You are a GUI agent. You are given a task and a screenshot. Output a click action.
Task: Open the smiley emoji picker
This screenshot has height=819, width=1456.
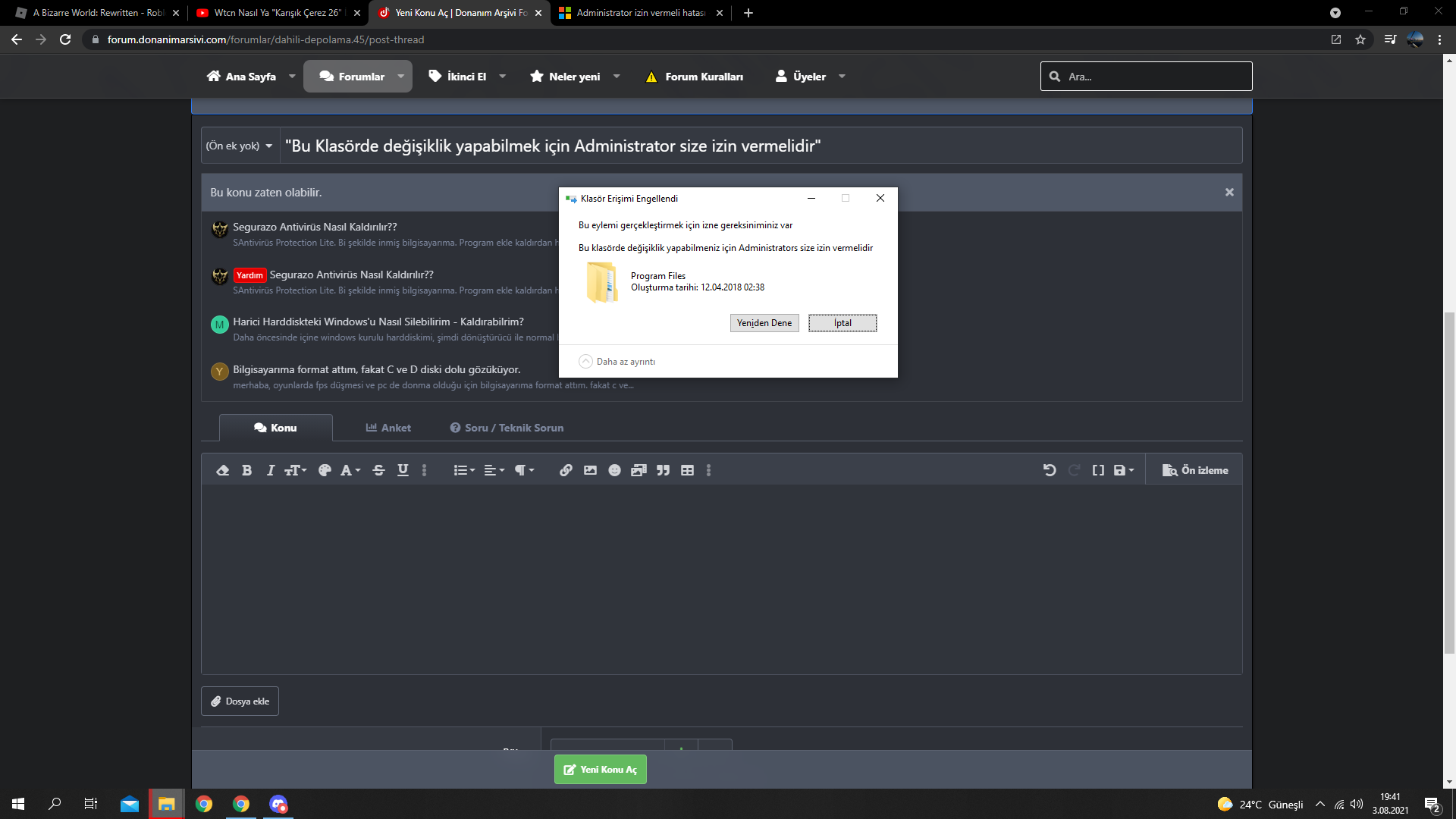pos(614,470)
